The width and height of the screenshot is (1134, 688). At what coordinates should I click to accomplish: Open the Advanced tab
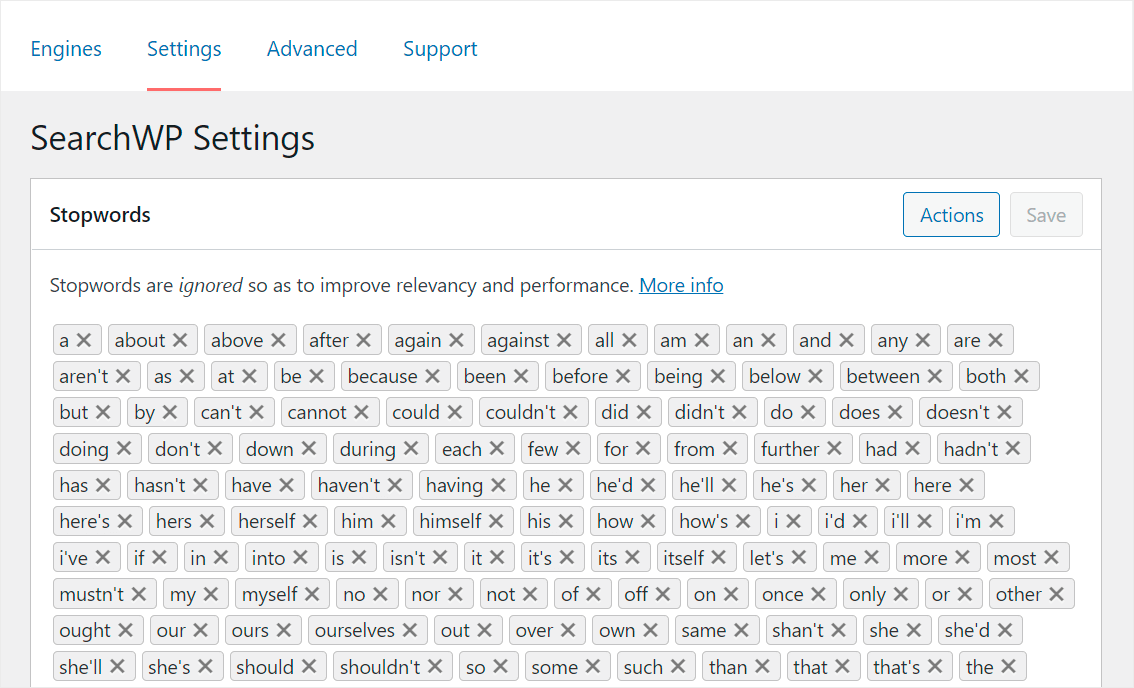click(312, 48)
